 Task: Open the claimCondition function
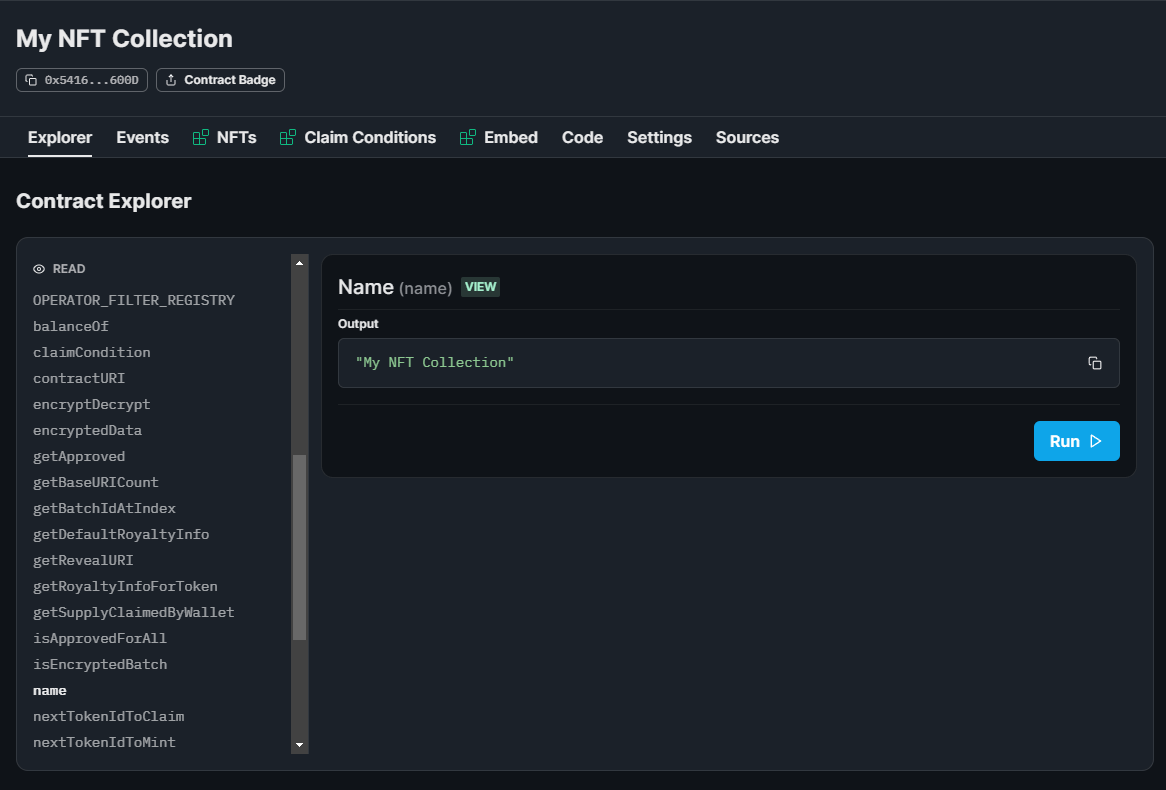(x=91, y=352)
